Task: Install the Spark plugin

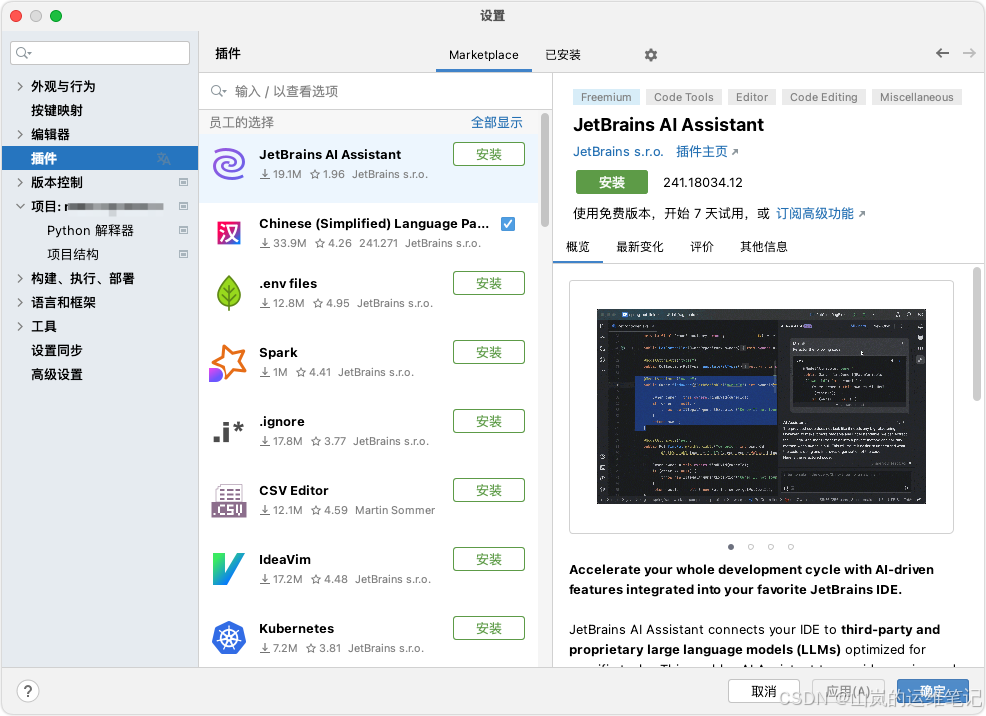Action: 489,352
